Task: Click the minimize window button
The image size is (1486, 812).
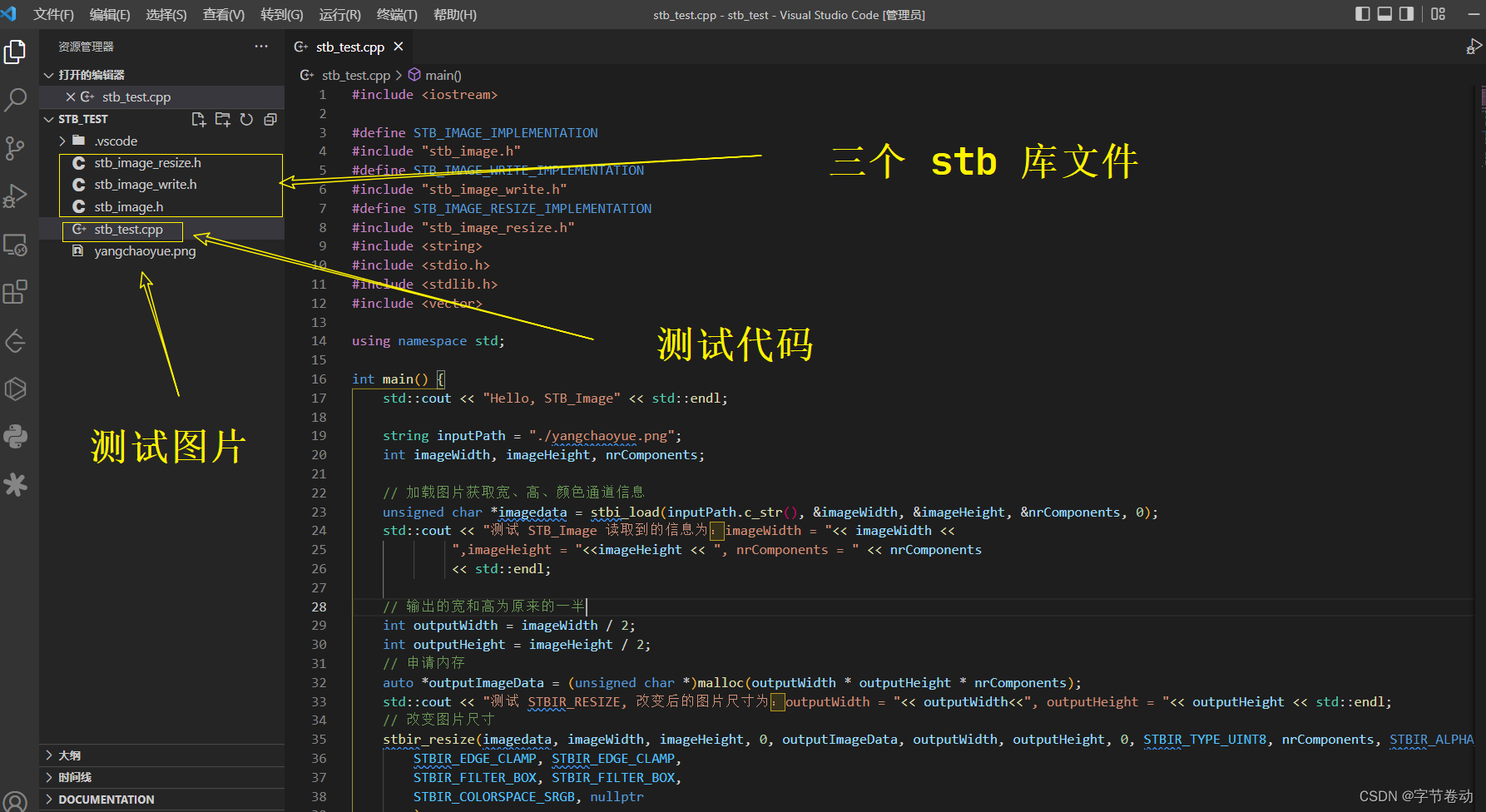Action: [1474, 14]
